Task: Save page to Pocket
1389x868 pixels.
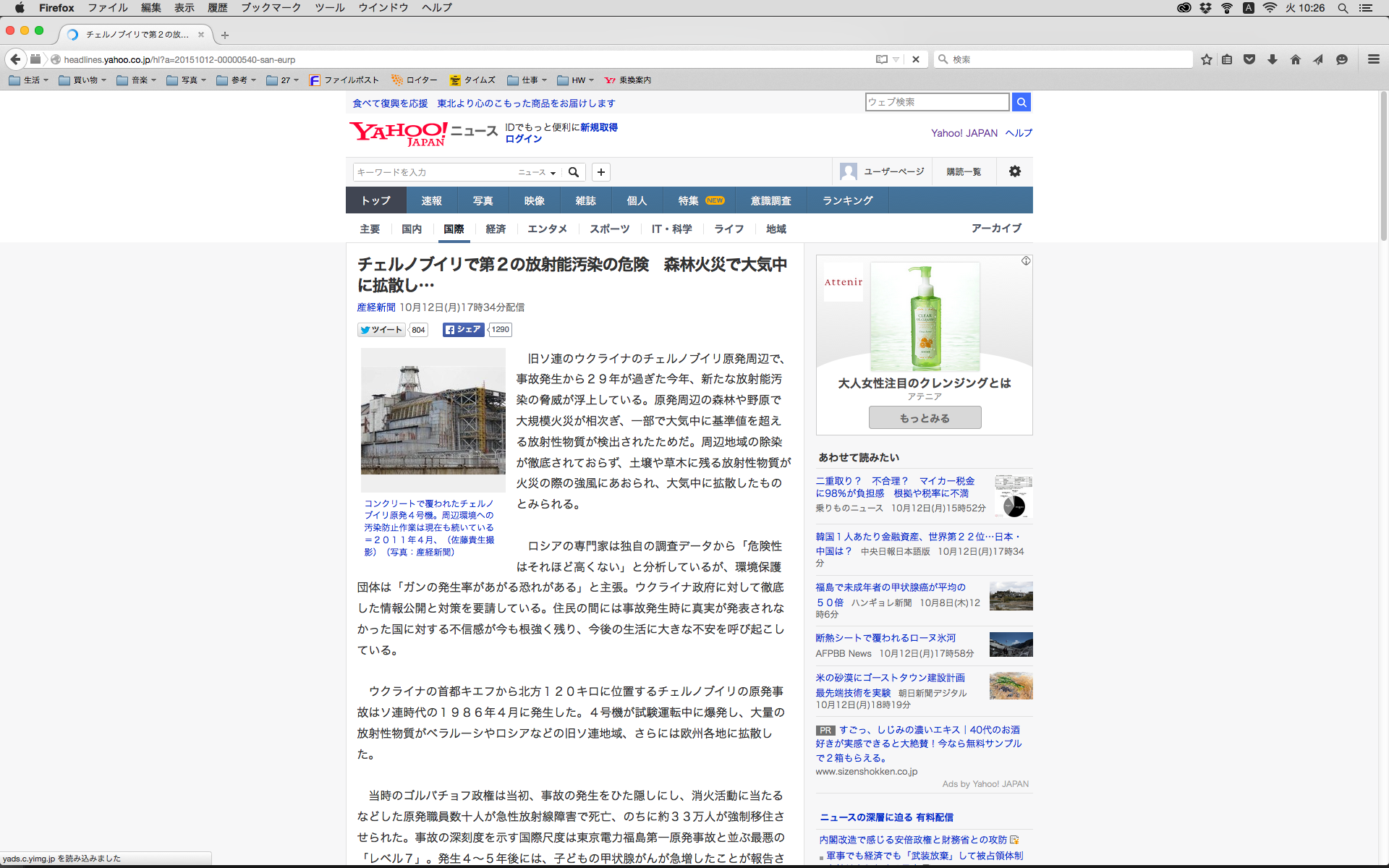Action: pos(1249,59)
